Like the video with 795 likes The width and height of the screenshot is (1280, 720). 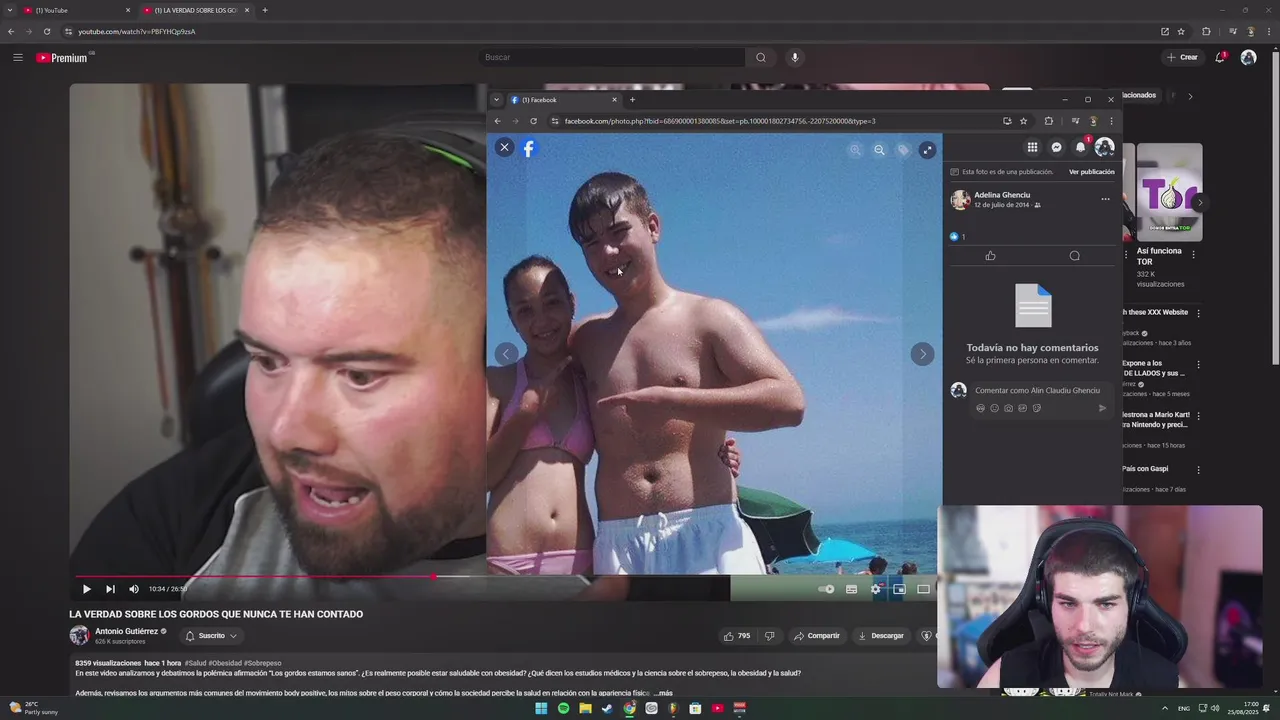click(x=736, y=635)
